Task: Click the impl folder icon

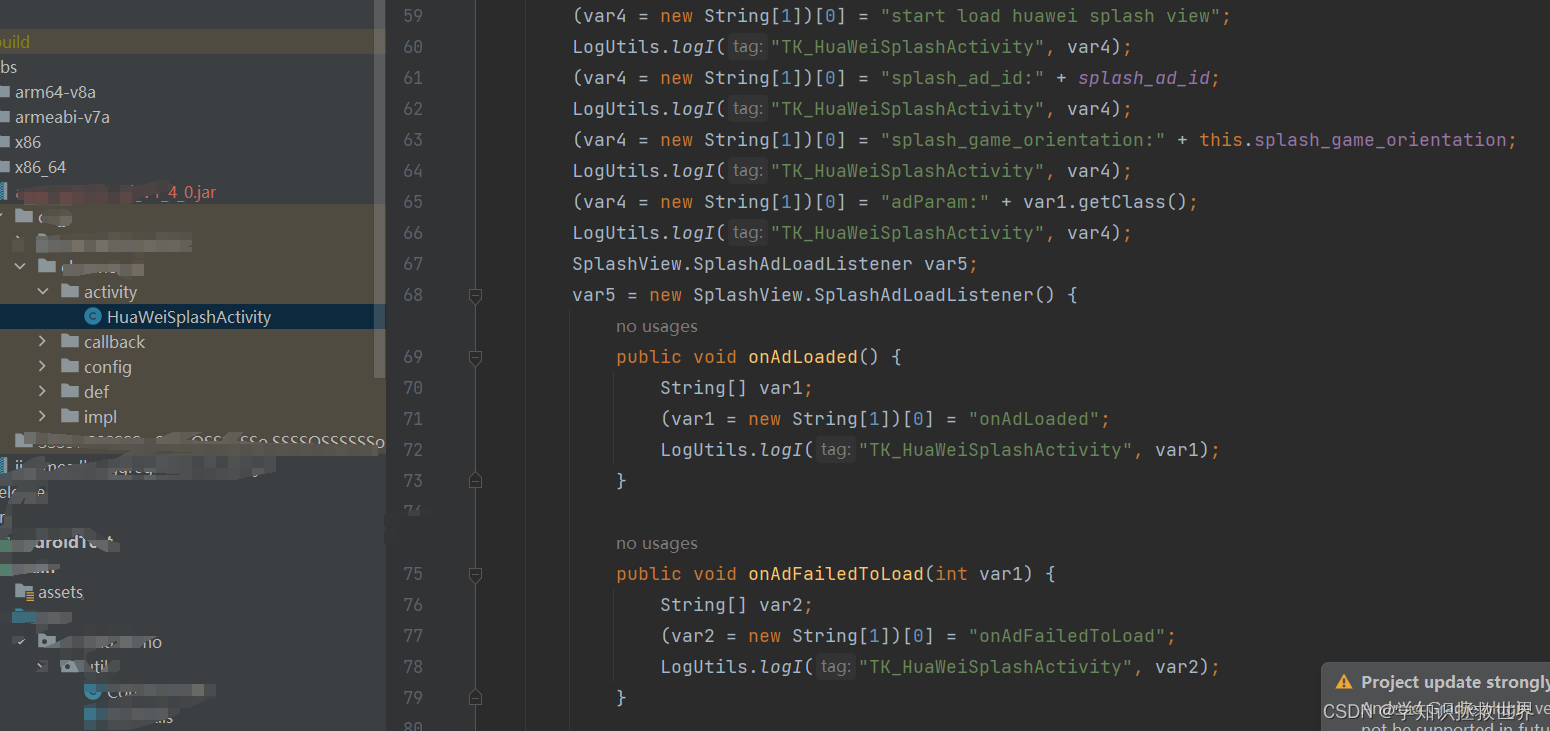Action: click(x=70, y=416)
